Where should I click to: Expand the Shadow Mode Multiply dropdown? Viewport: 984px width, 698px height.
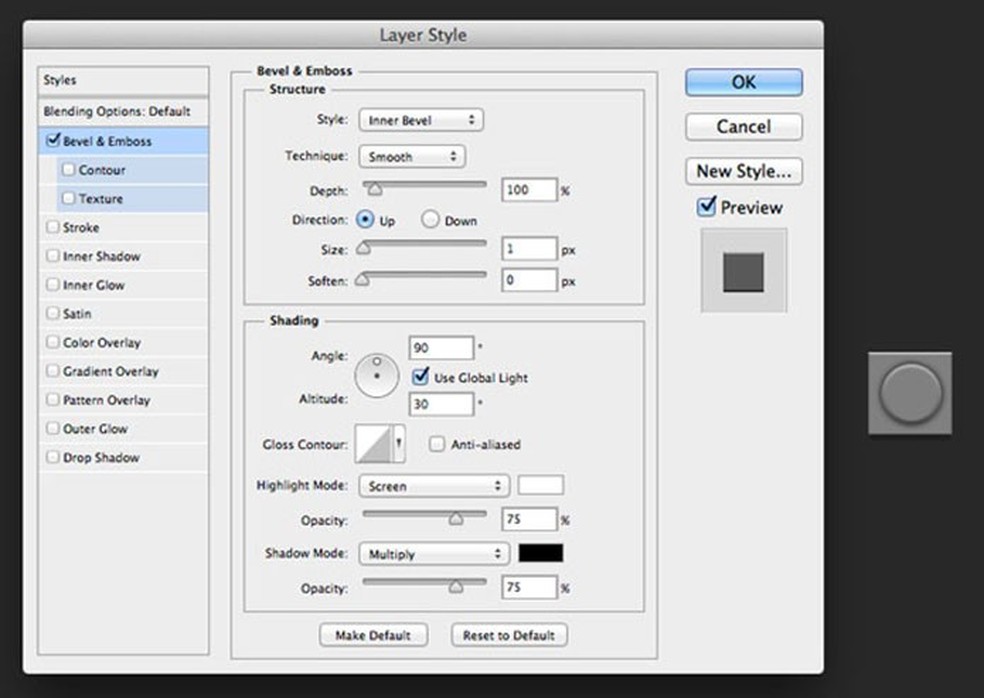tap(433, 554)
